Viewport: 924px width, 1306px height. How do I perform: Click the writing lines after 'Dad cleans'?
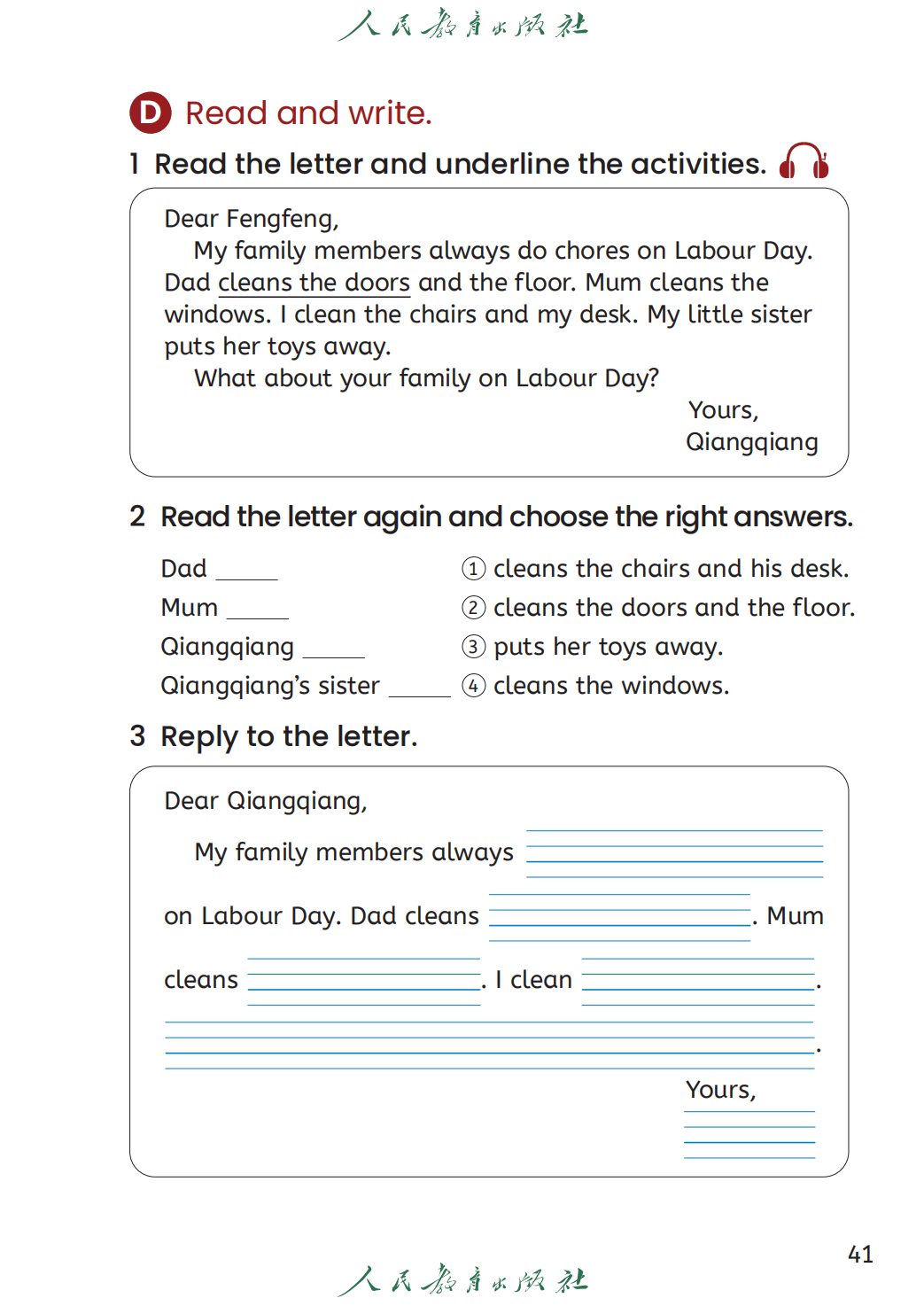click(619, 917)
